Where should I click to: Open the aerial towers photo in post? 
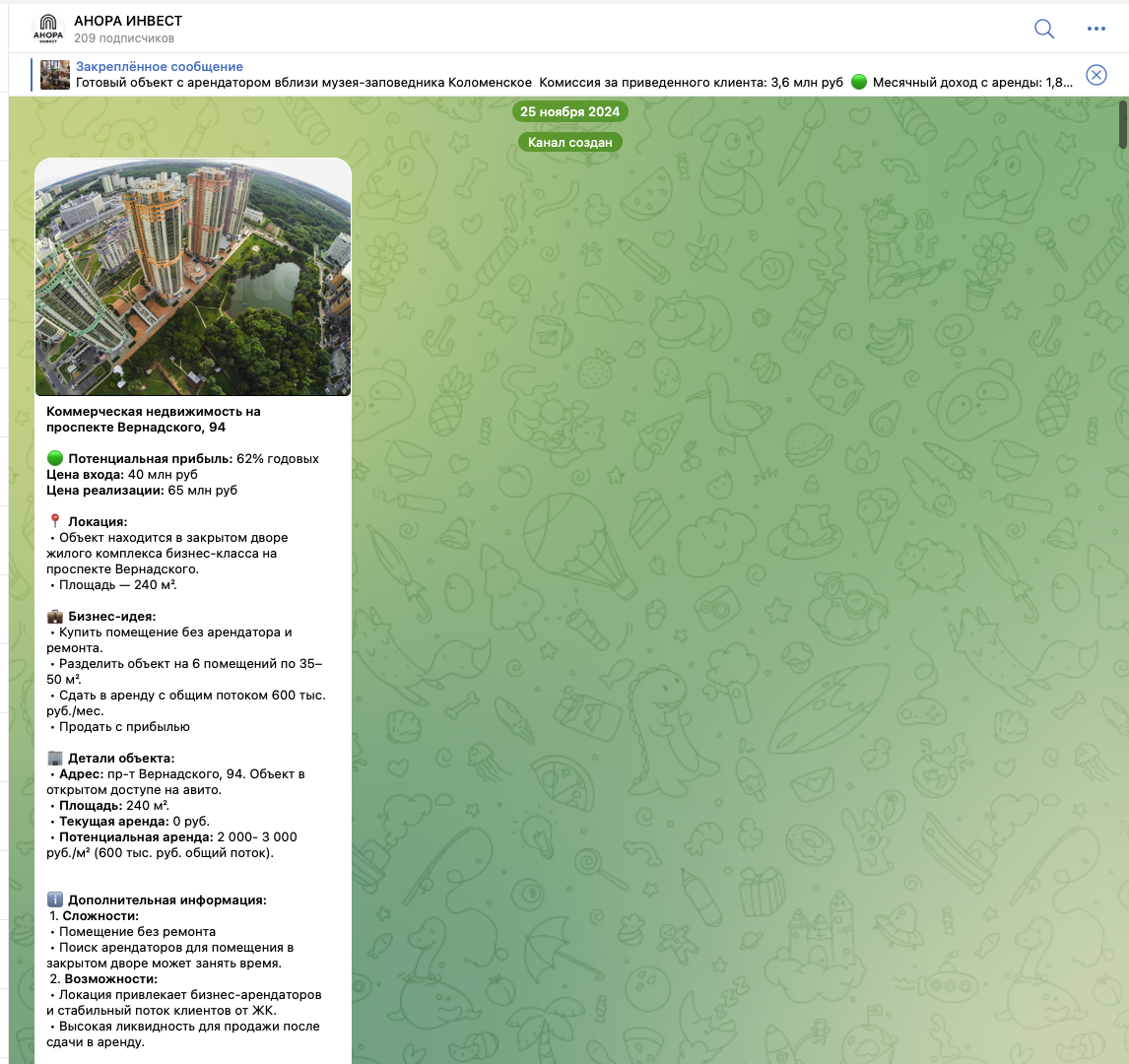tap(193, 277)
